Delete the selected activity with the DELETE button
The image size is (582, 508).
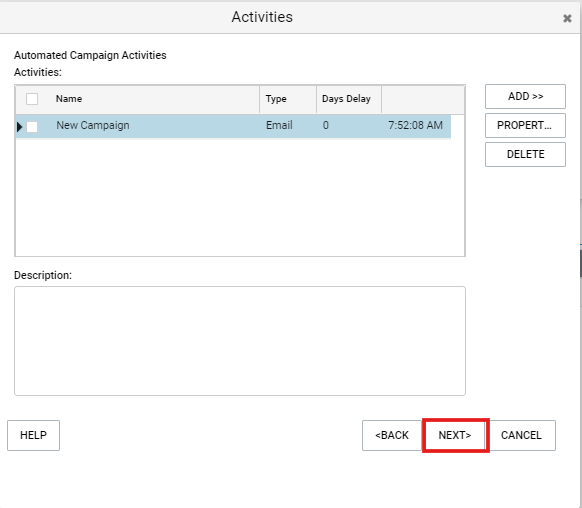(x=525, y=154)
